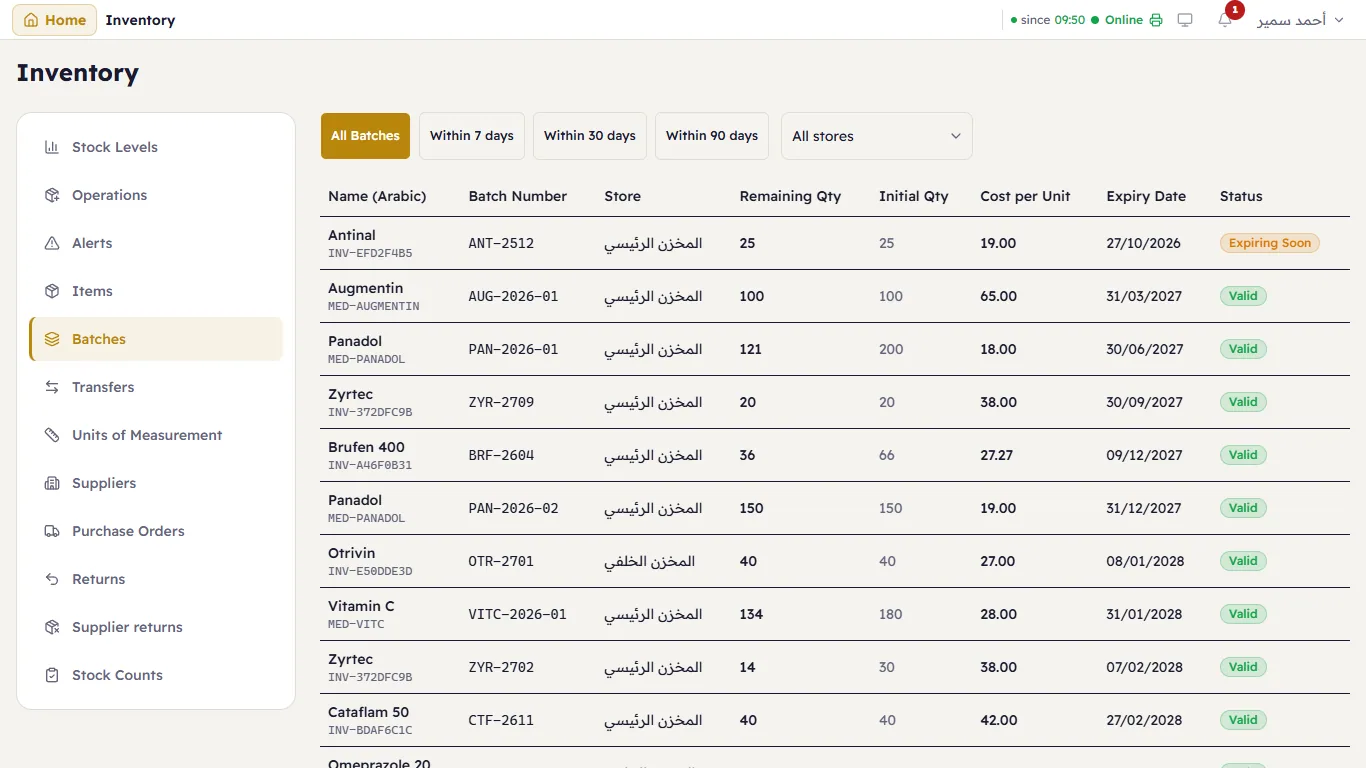Click the Operations box icon
1366x768 pixels.
tap(52, 195)
